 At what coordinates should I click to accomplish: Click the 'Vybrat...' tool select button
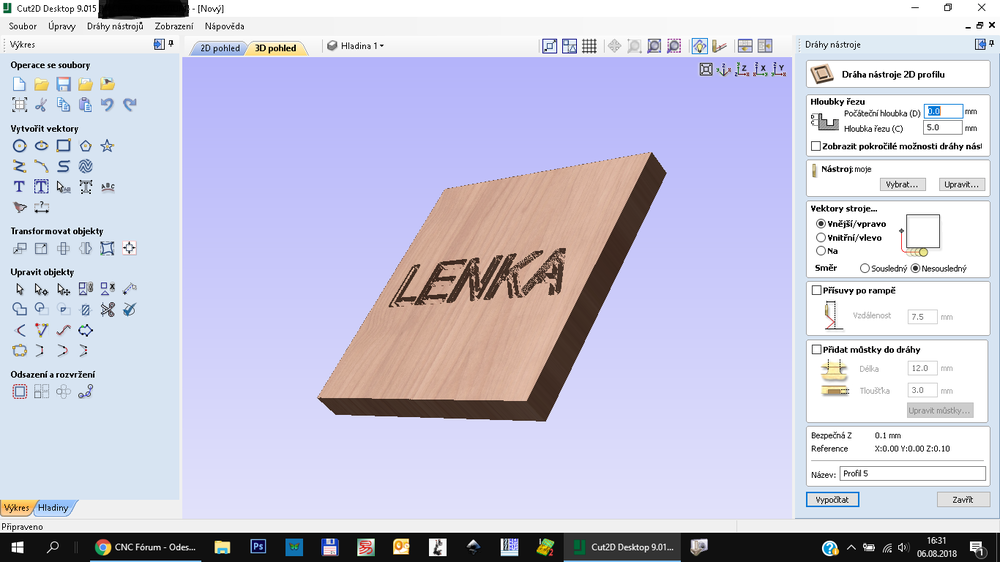click(901, 184)
